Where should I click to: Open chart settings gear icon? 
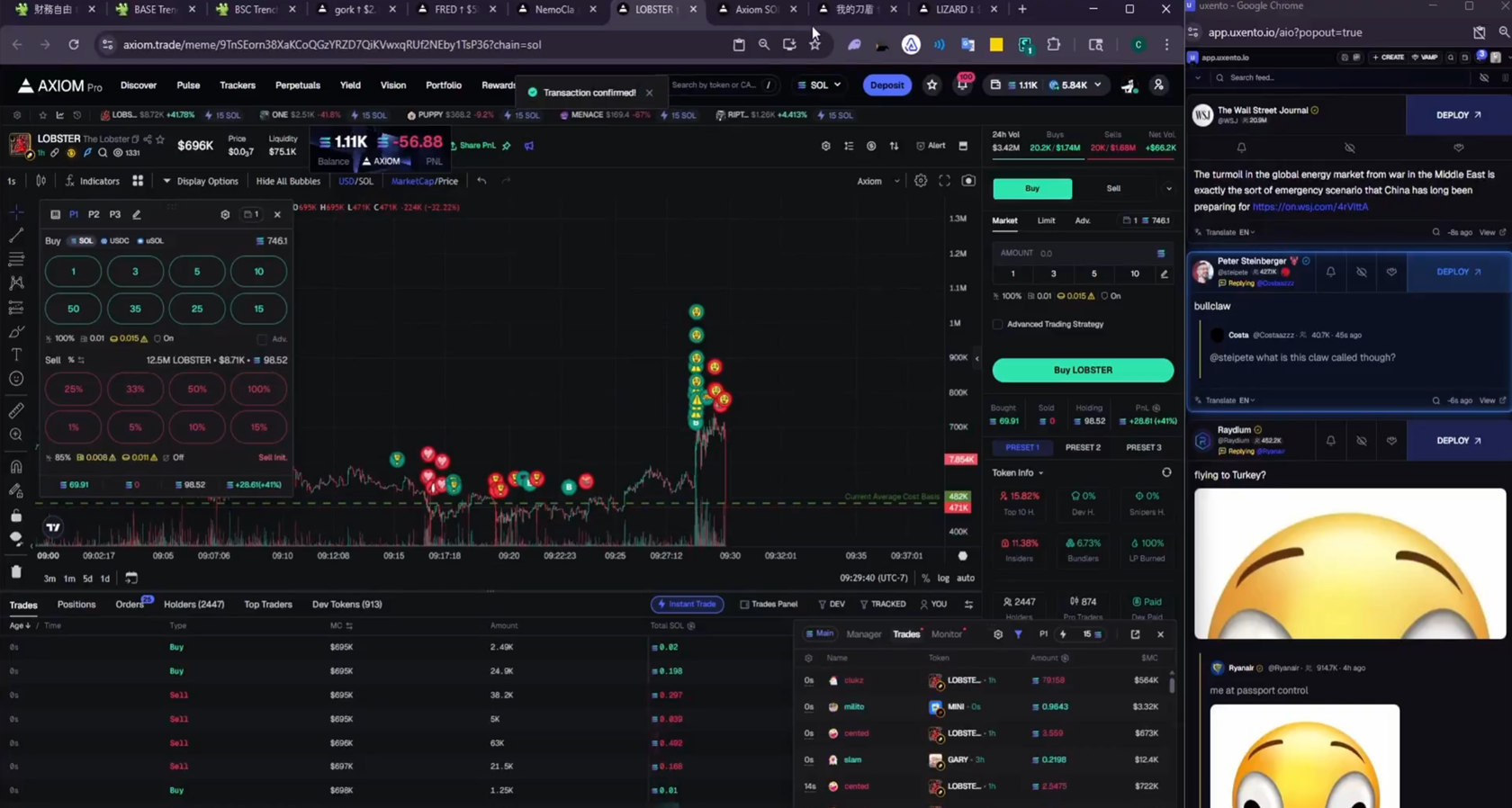click(x=920, y=181)
